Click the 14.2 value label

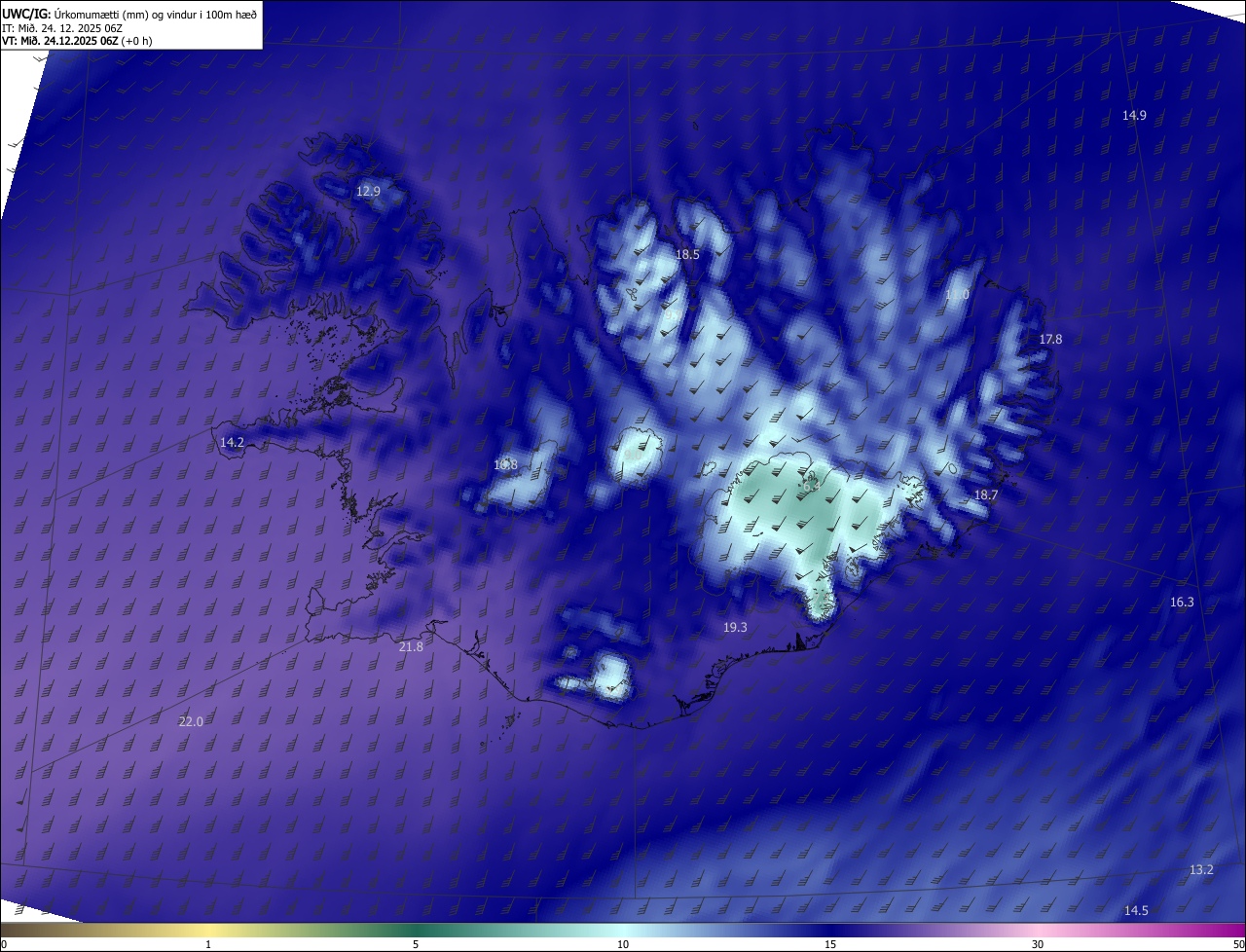tap(232, 442)
